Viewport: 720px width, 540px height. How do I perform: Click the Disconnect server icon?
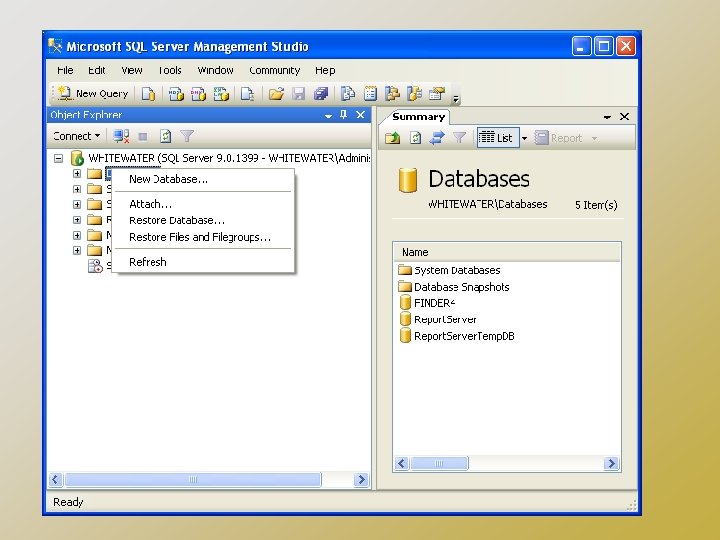click(x=121, y=136)
